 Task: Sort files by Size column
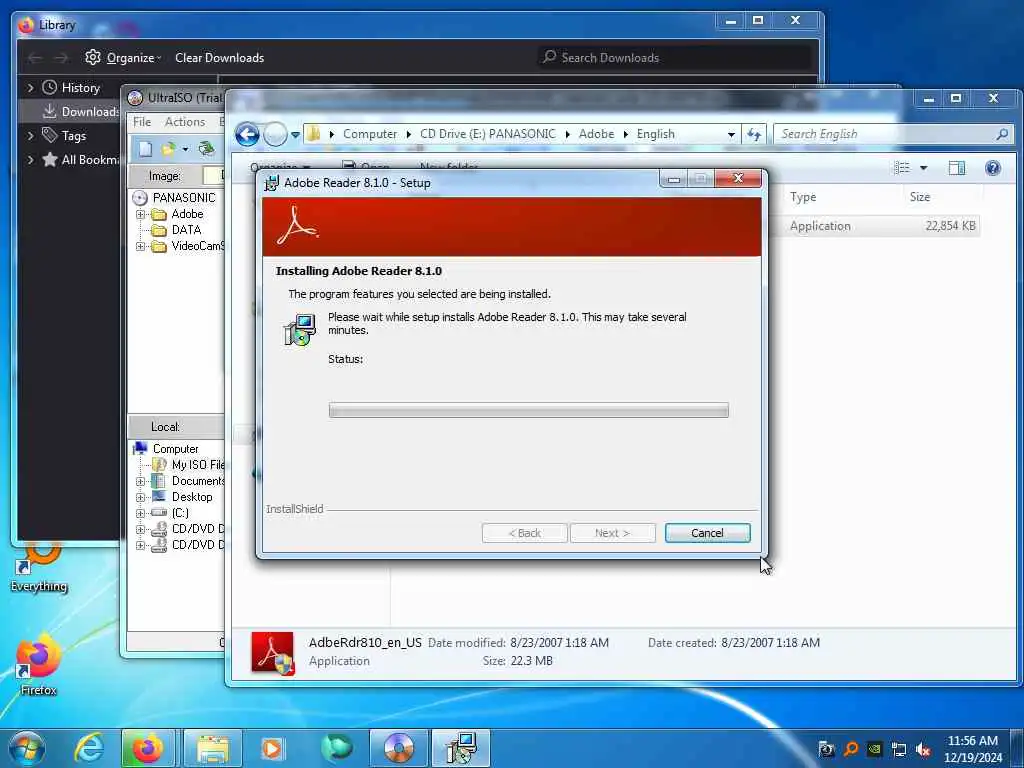point(920,197)
